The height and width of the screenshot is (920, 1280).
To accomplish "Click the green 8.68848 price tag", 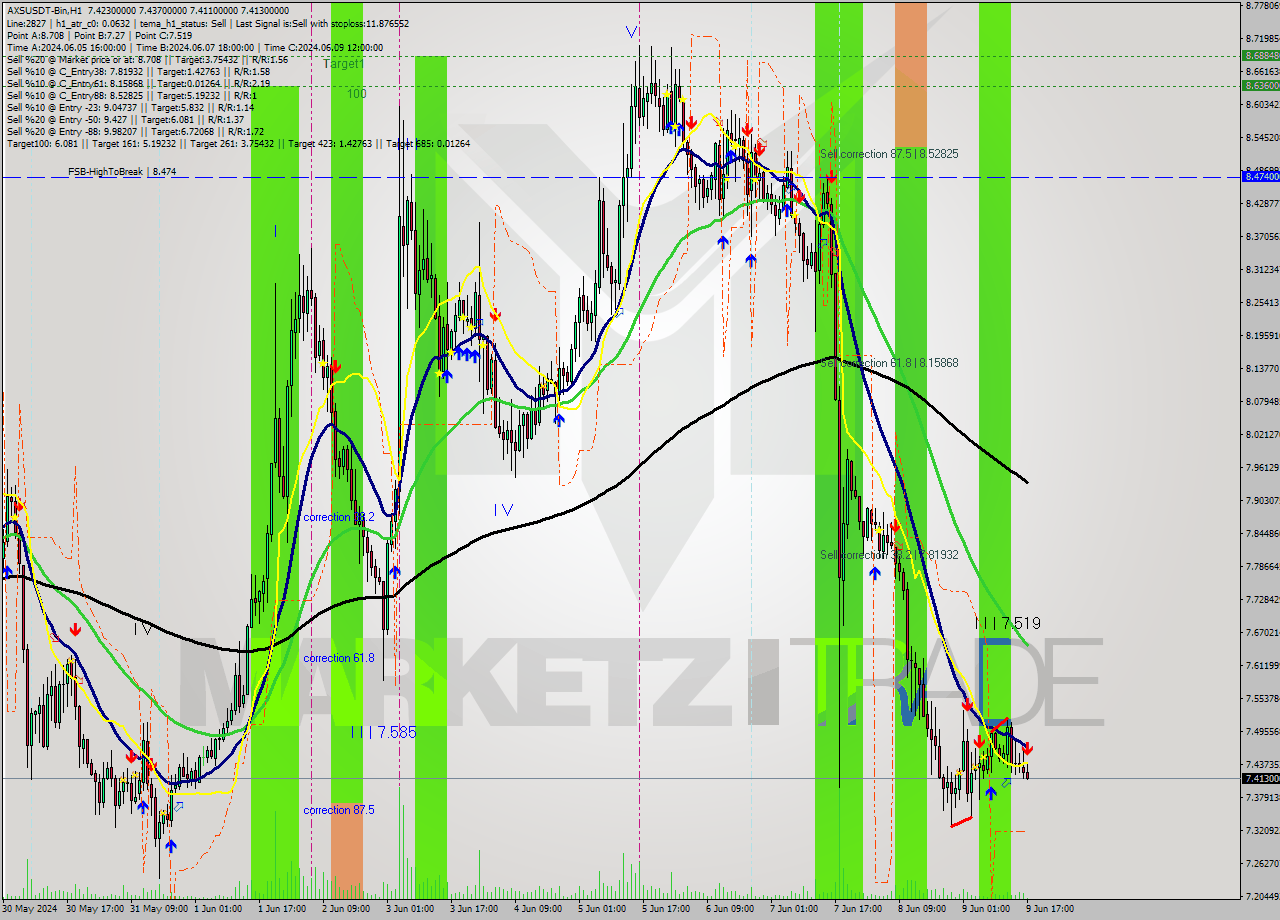I will point(1260,56).
